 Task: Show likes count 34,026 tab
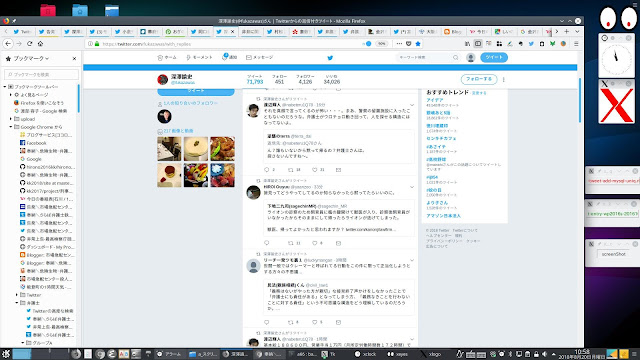point(331,79)
